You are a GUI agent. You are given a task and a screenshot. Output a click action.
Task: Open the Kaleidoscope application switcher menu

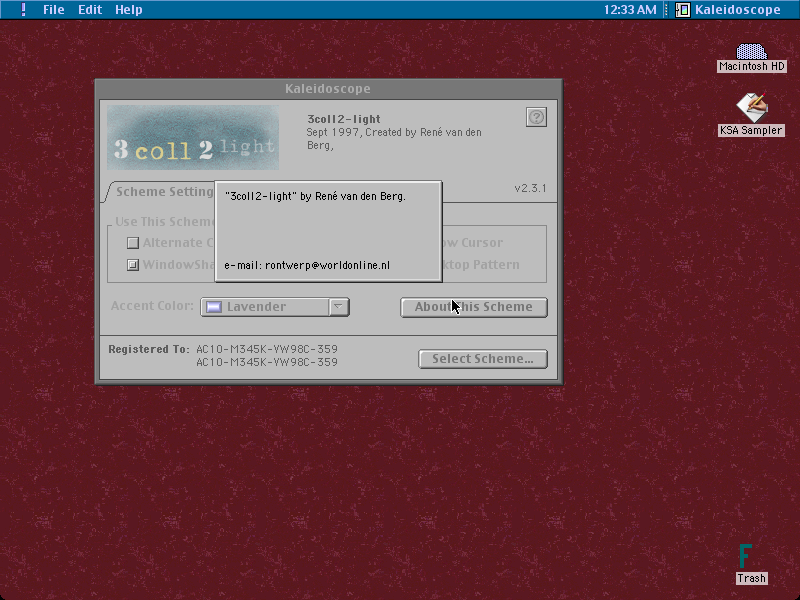point(728,10)
